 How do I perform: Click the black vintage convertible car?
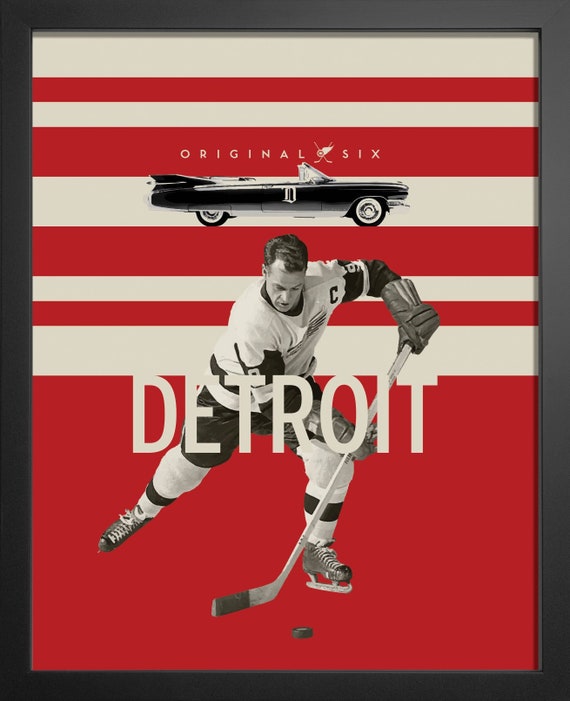278,195
